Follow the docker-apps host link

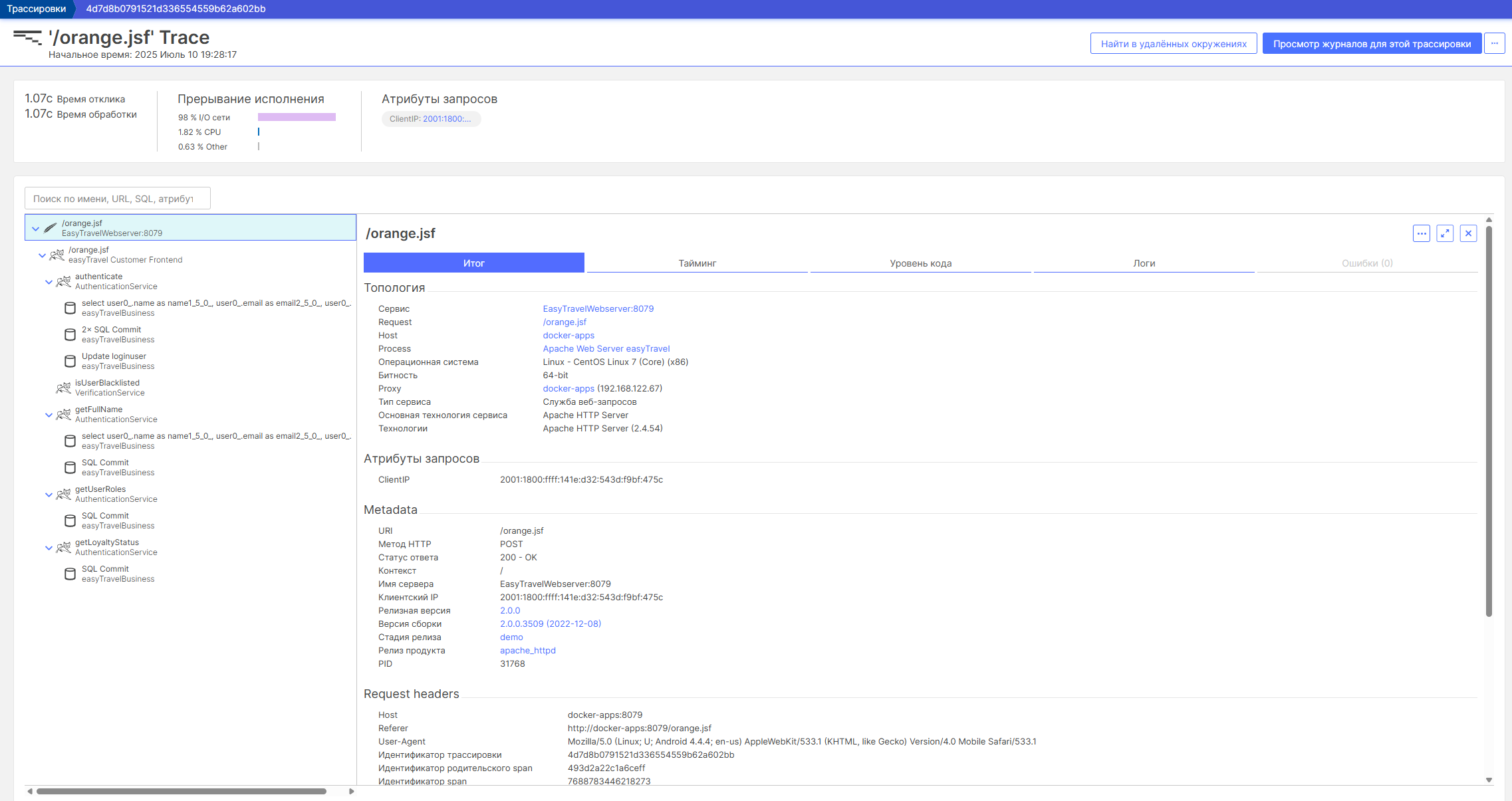click(568, 335)
